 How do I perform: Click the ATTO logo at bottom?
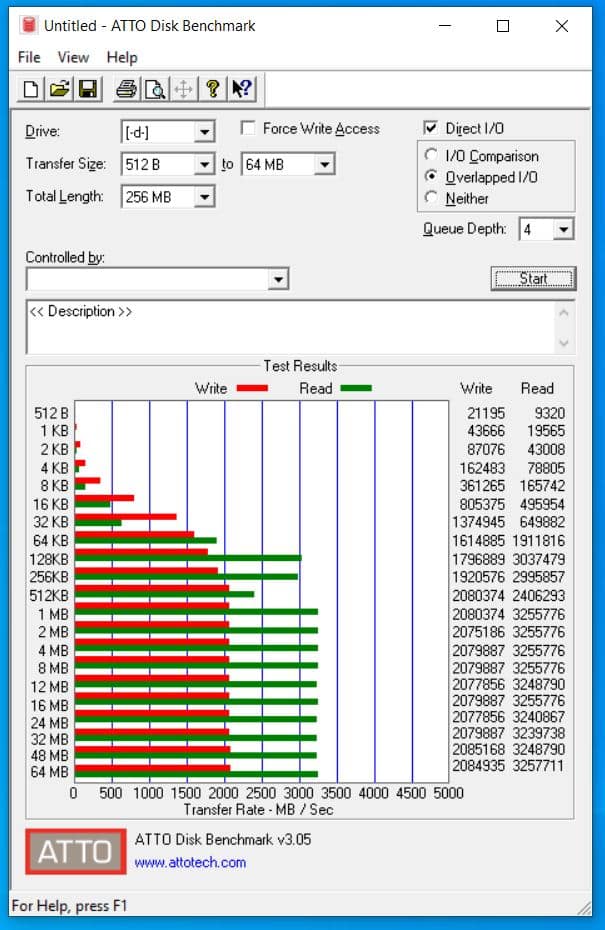click(x=75, y=852)
